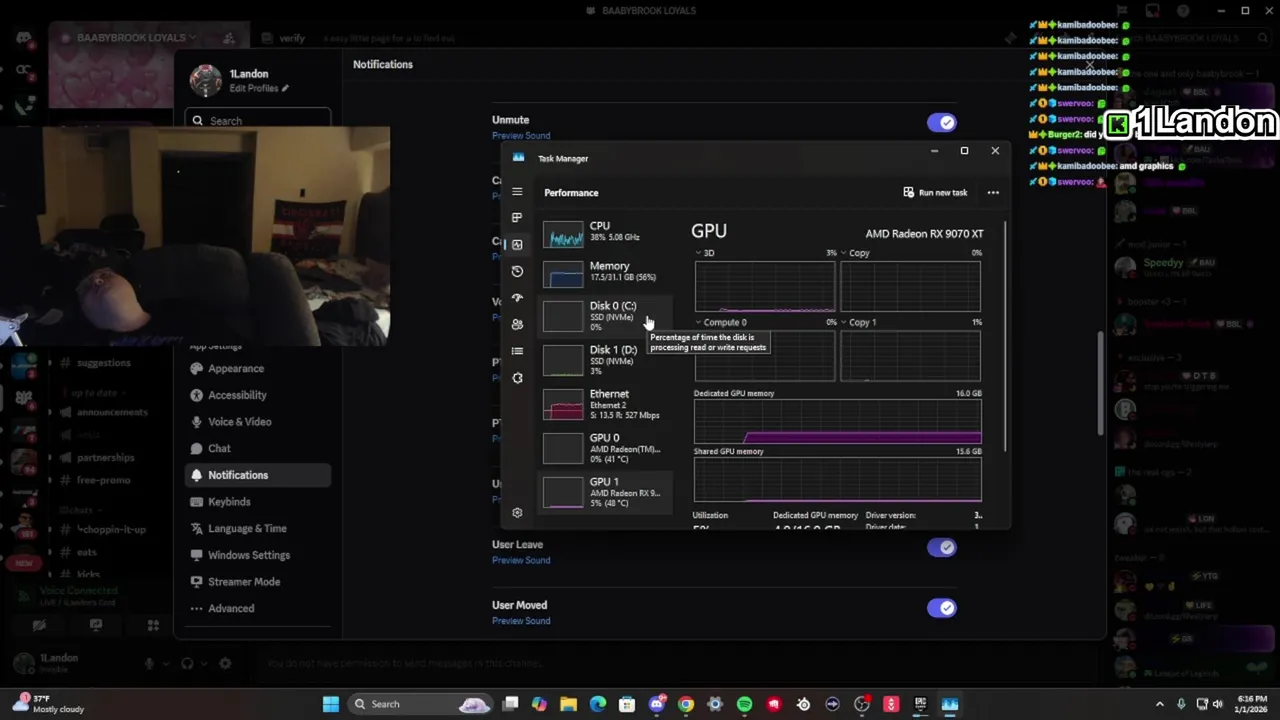1280x720 pixels.
Task: Select Disk 0 (C:) performance entry
Action: [x=606, y=316]
